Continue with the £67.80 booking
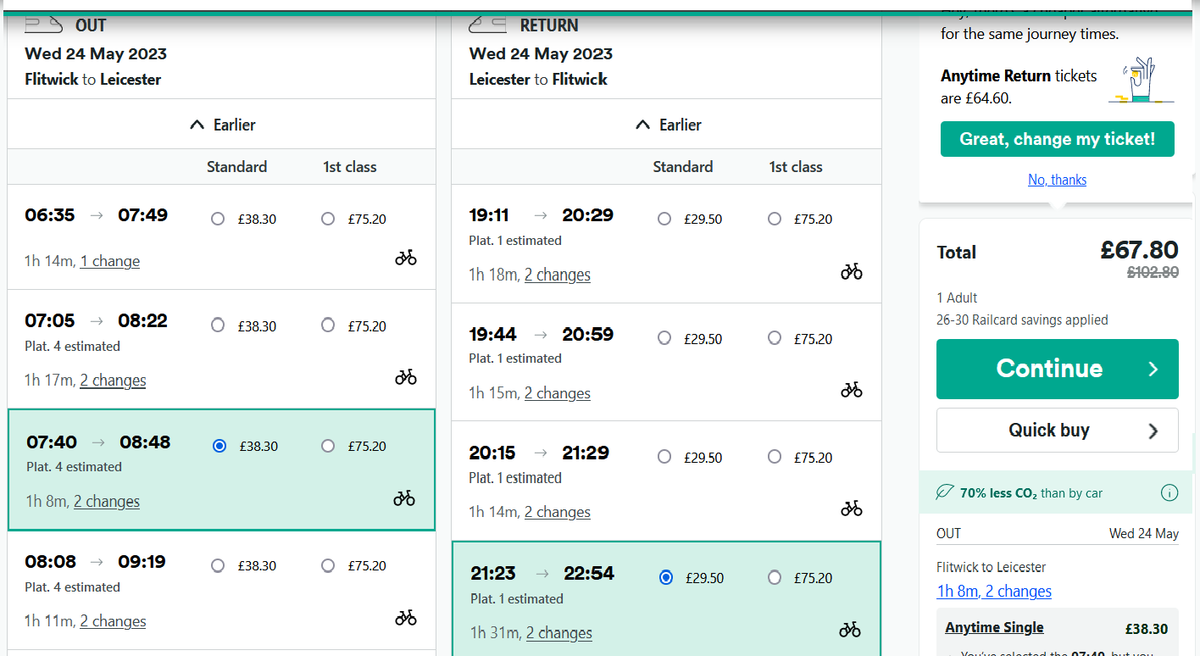Screen dimensions: 1200x656 click(1057, 369)
